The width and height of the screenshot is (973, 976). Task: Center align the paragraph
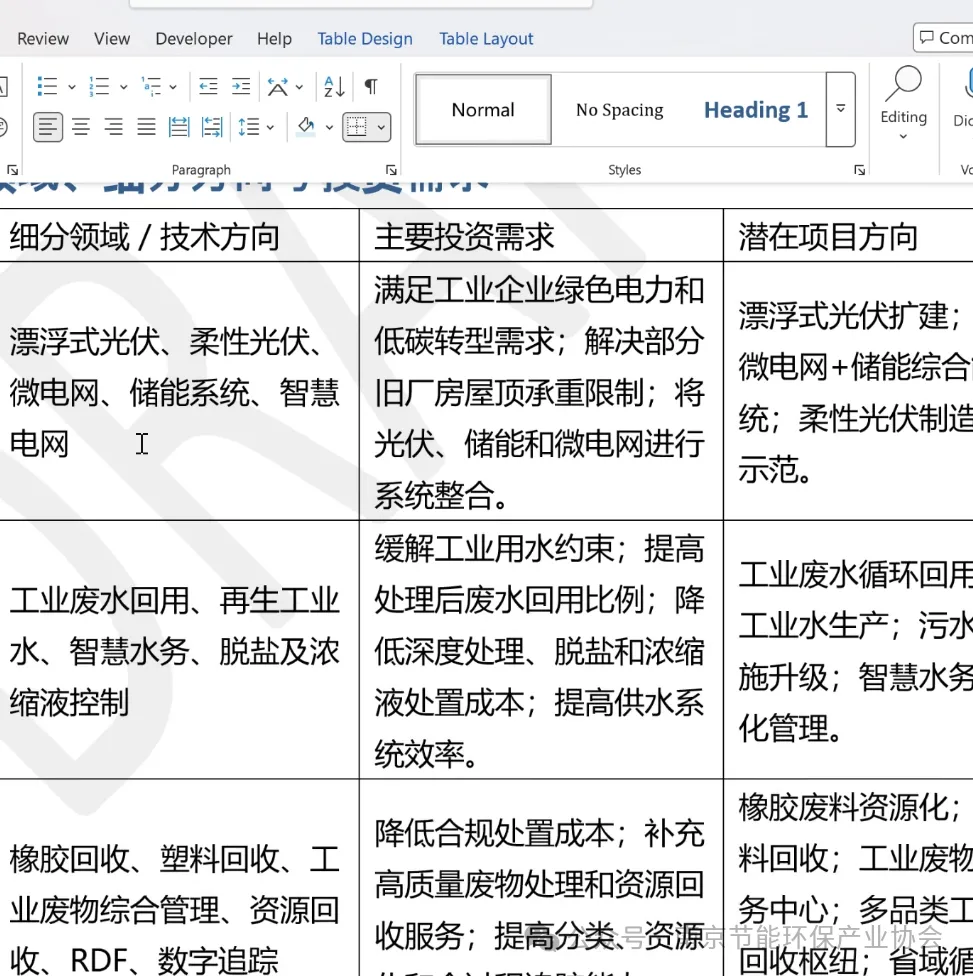pos(81,127)
